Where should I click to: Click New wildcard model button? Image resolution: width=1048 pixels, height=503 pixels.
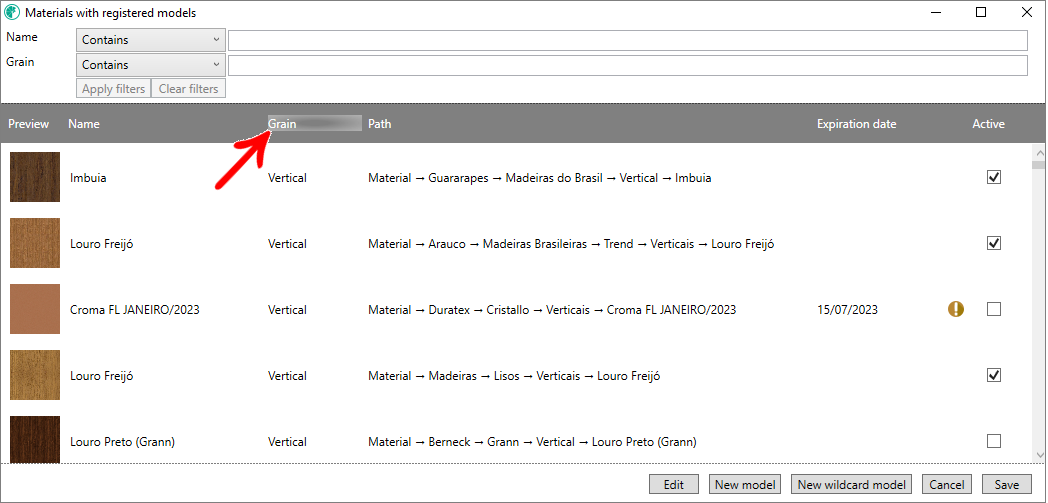pos(852,484)
